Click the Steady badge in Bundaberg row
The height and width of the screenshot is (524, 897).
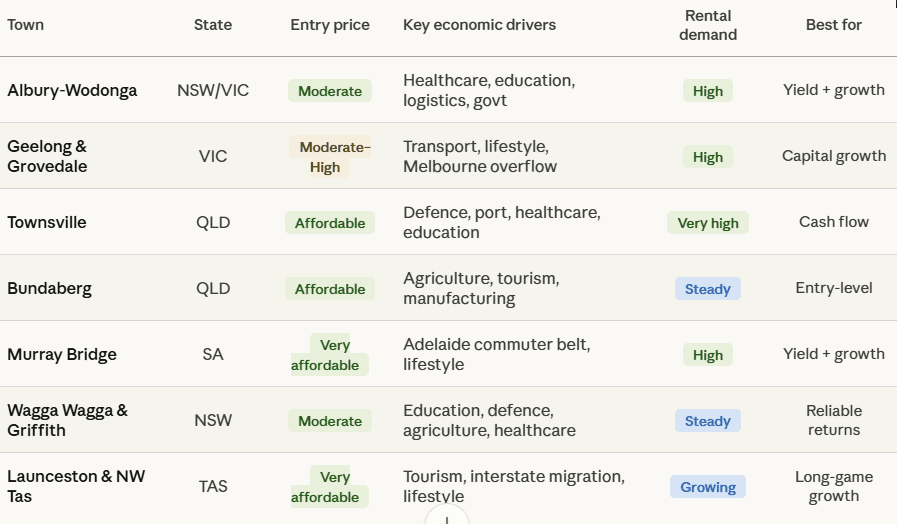tap(708, 289)
